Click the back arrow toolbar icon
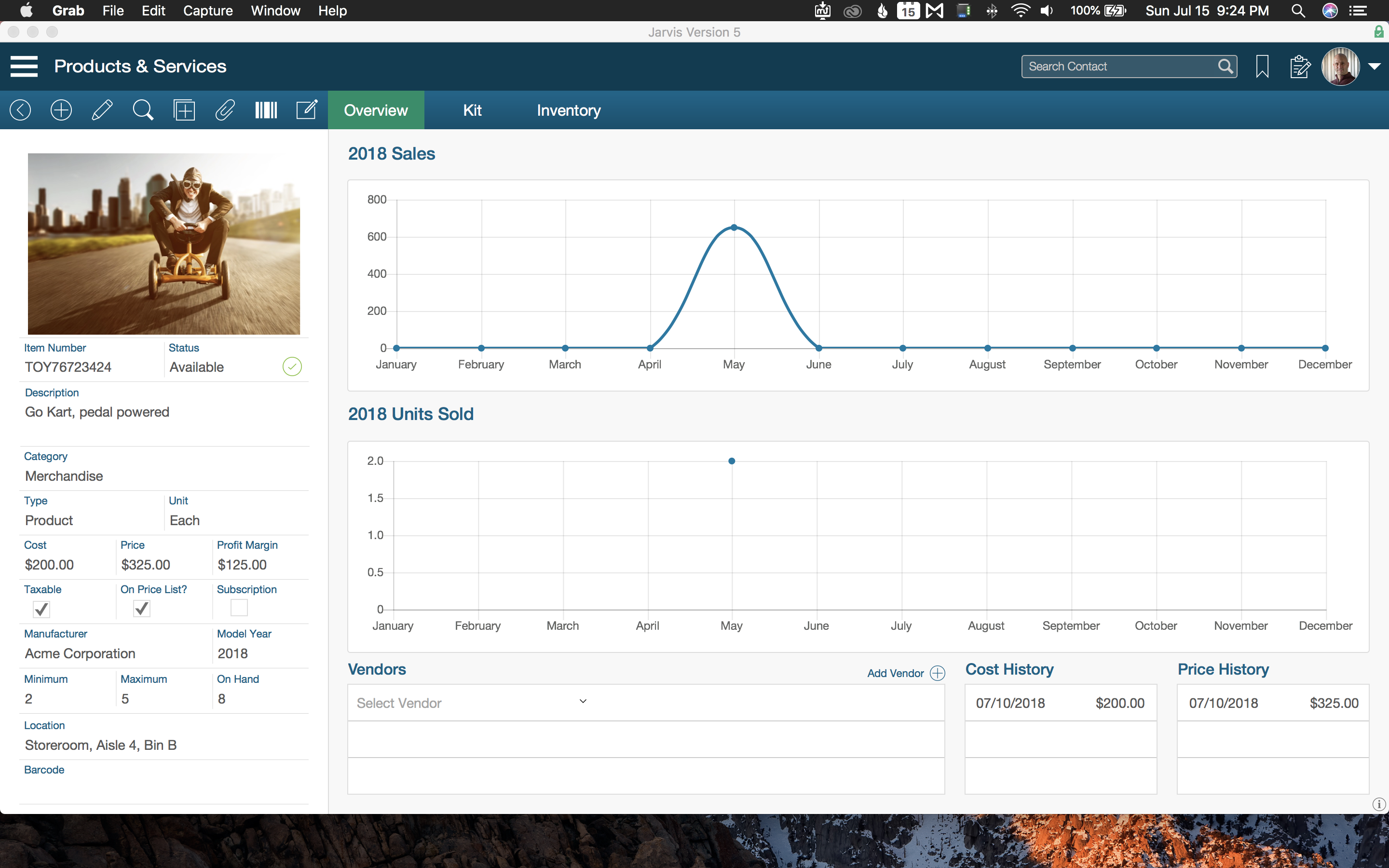Screen dimensions: 1389x868 (20, 109)
